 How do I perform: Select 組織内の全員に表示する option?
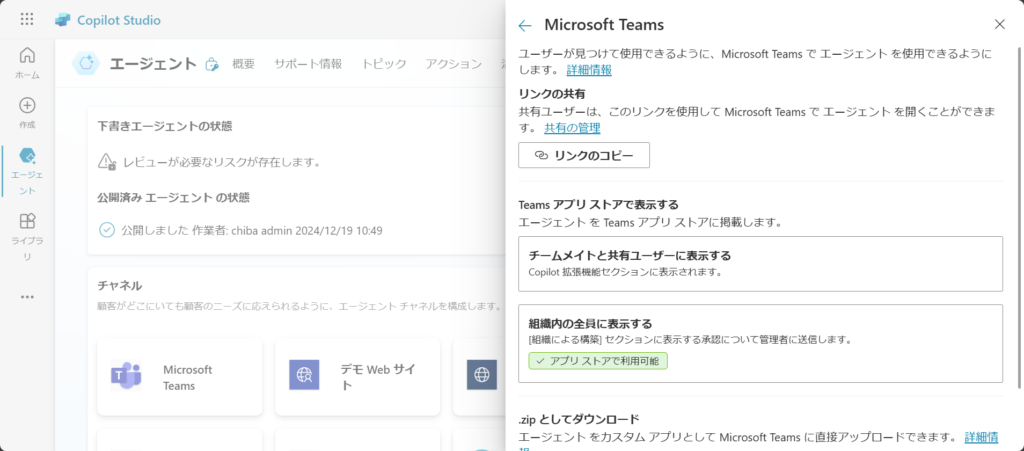(x=760, y=343)
